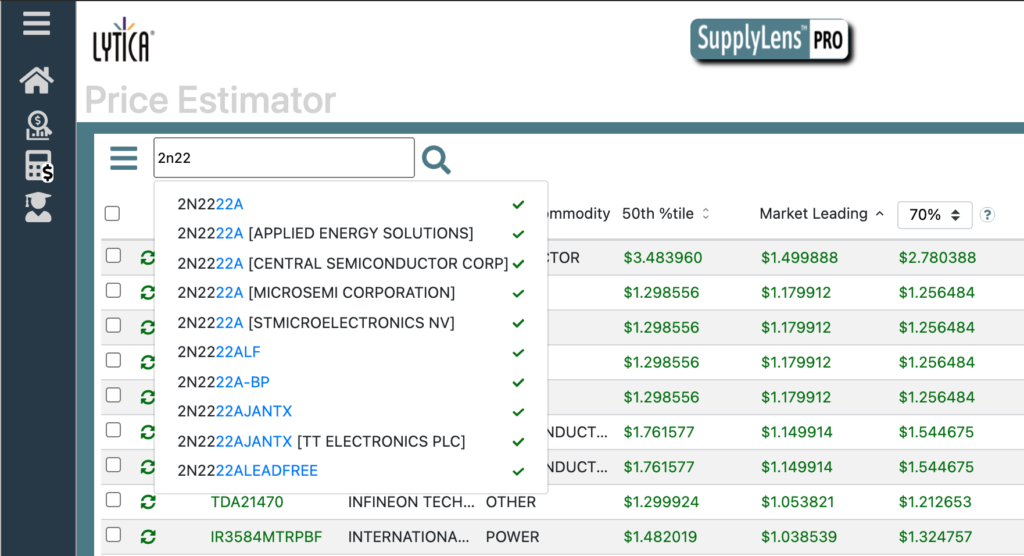Sort by Market Leading column
The height and width of the screenshot is (556, 1024).
point(822,214)
